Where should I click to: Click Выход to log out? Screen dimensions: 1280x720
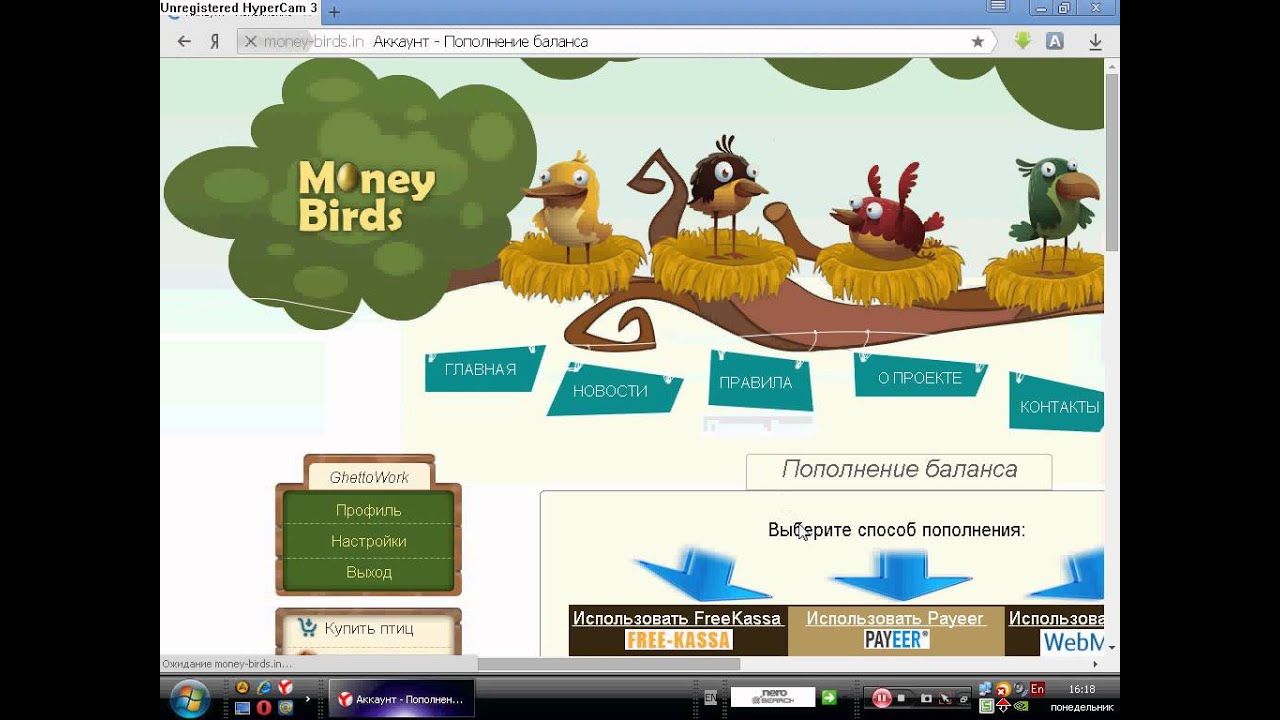[x=368, y=572]
